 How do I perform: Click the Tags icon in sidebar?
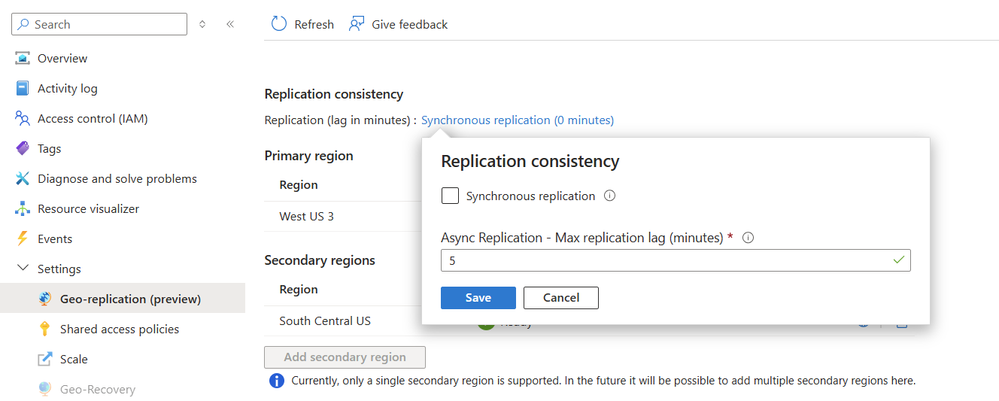(x=22, y=148)
